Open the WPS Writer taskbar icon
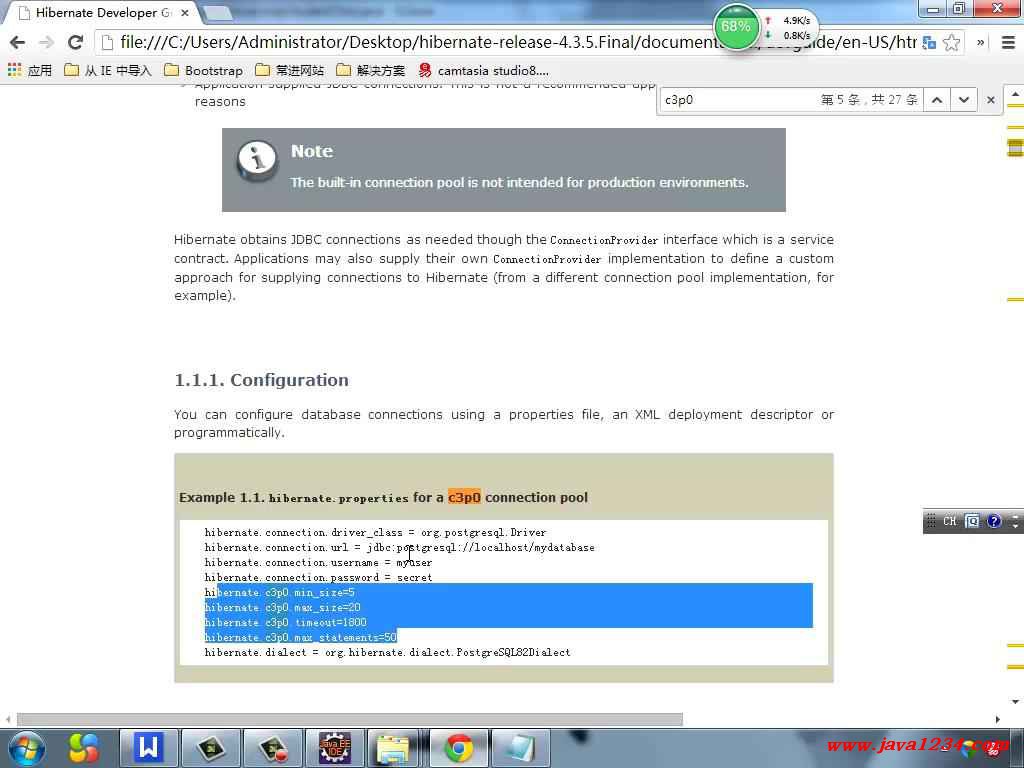The image size is (1024, 768). [x=148, y=748]
